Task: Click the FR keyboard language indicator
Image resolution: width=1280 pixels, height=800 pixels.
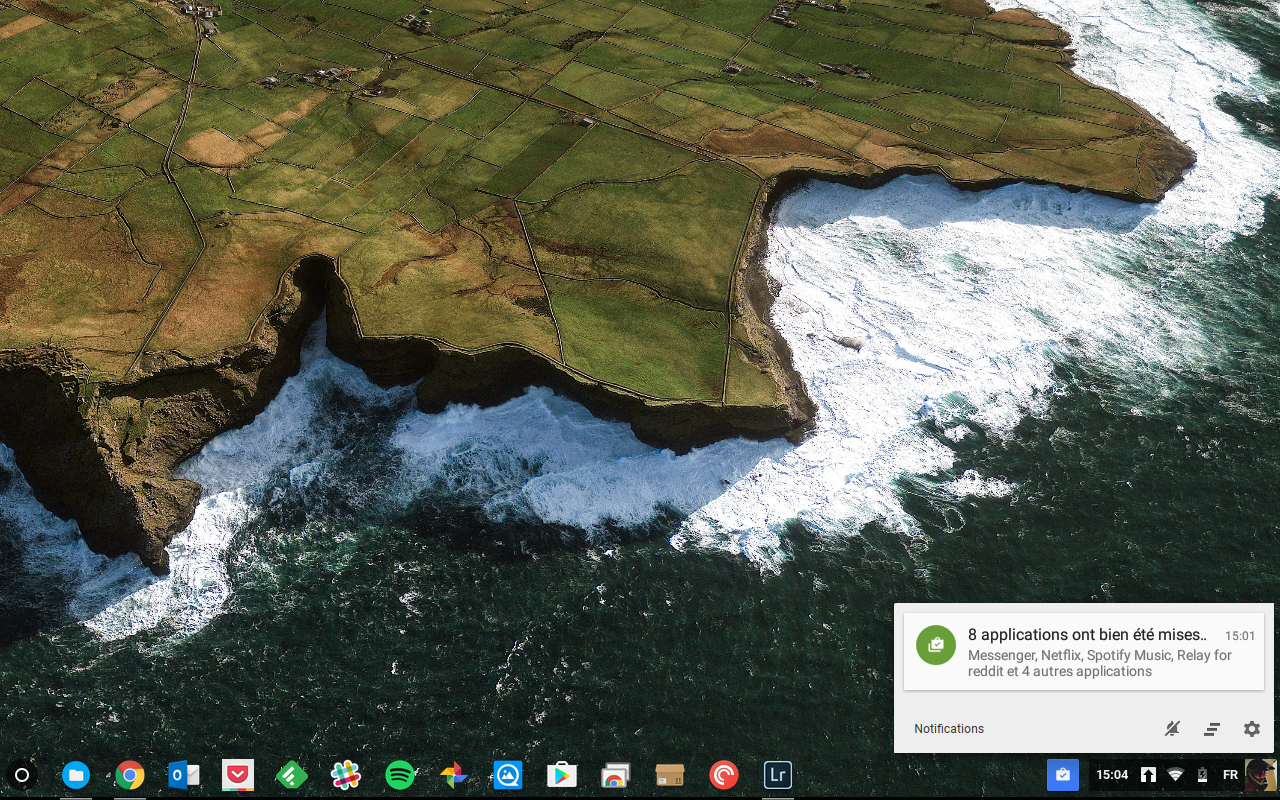Action: (x=1230, y=775)
